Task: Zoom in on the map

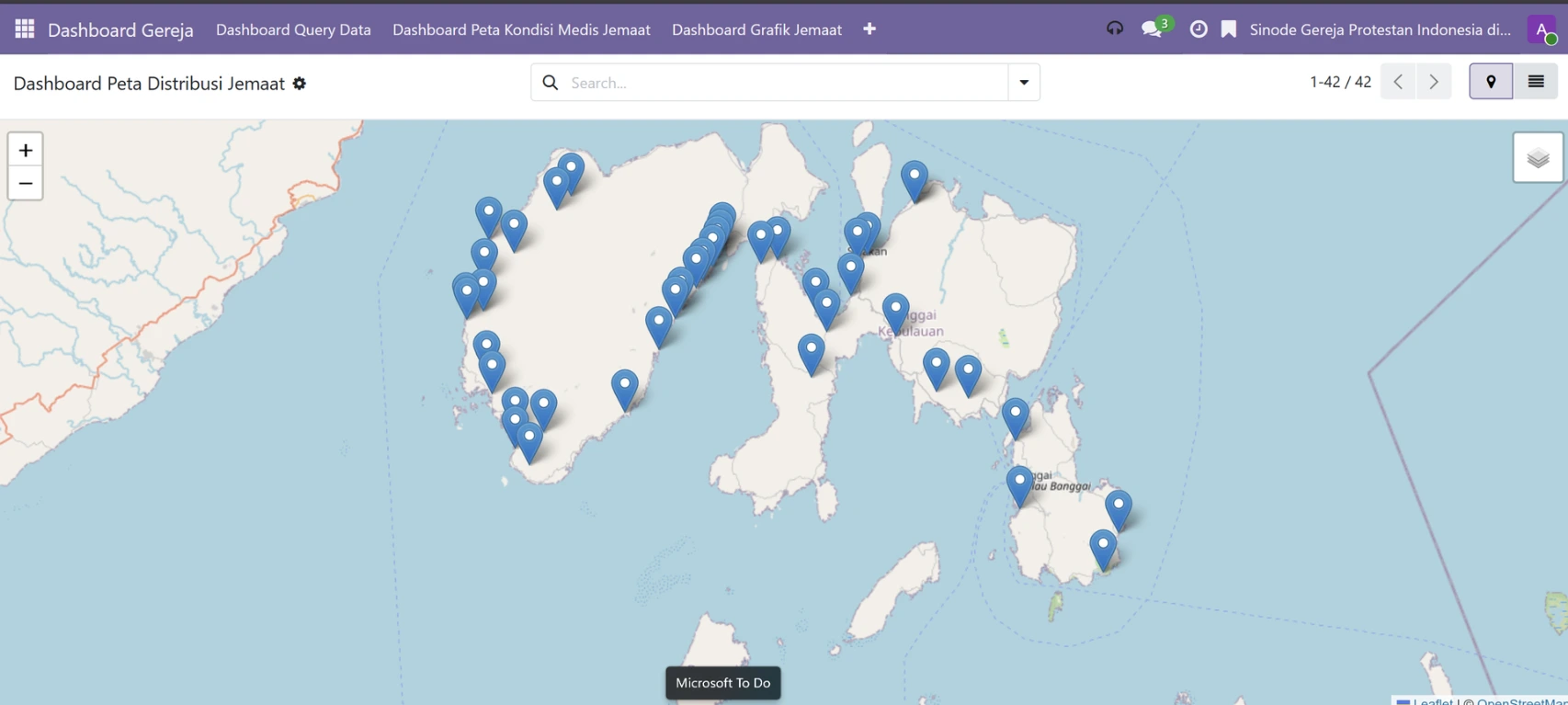Action: click(26, 150)
